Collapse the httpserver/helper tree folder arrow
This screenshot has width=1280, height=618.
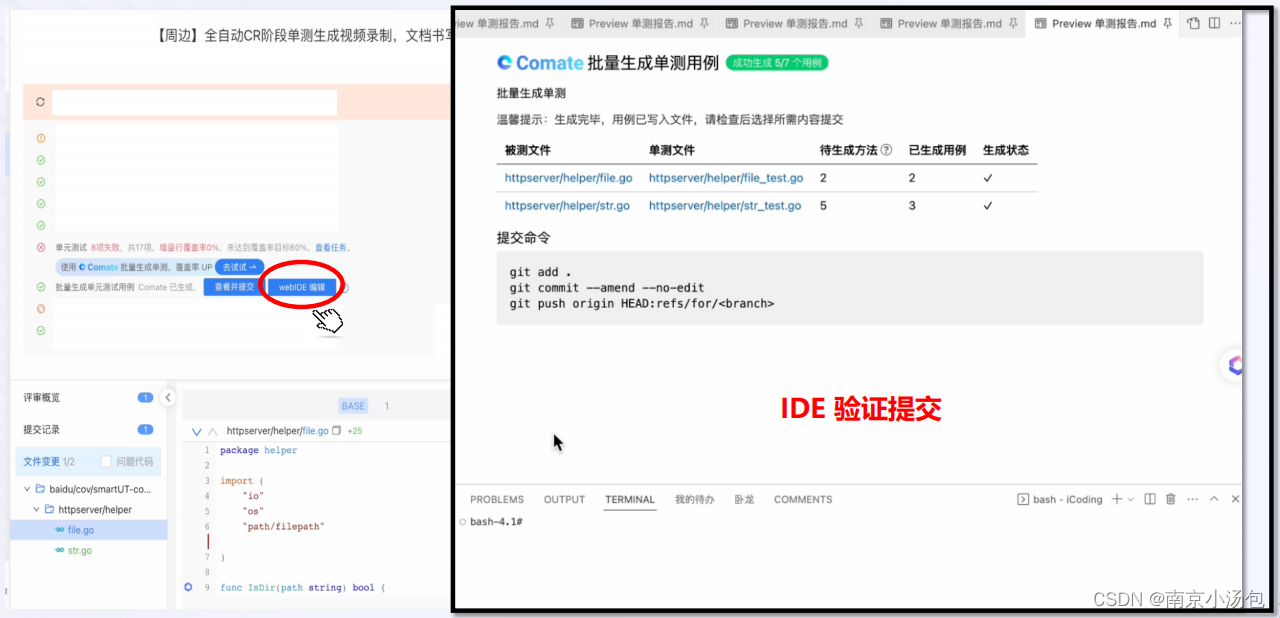[x=37, y=509]
